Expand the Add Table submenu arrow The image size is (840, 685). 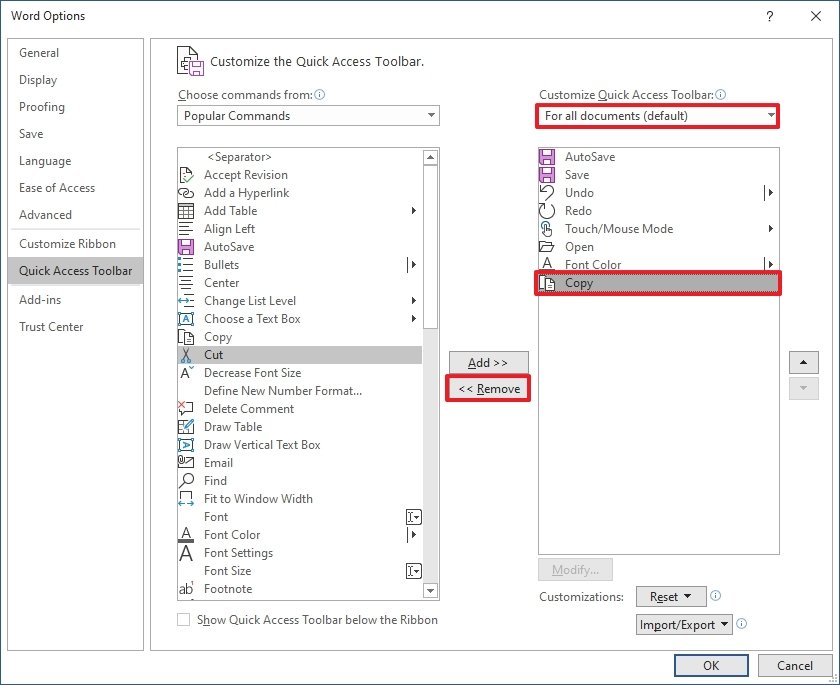click(x=414, y=210)
